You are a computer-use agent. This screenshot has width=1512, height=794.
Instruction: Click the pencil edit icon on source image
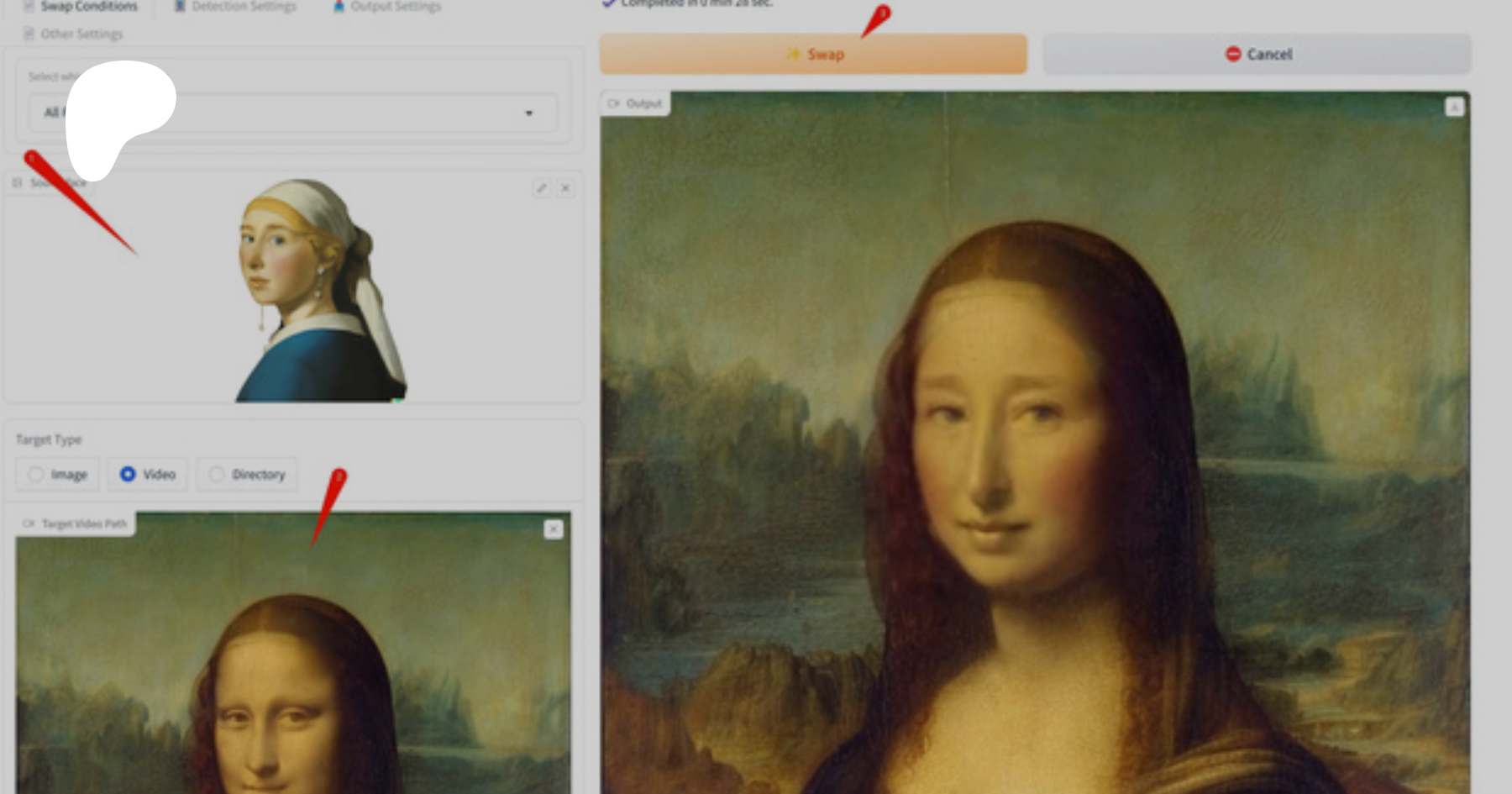point(541,188)
